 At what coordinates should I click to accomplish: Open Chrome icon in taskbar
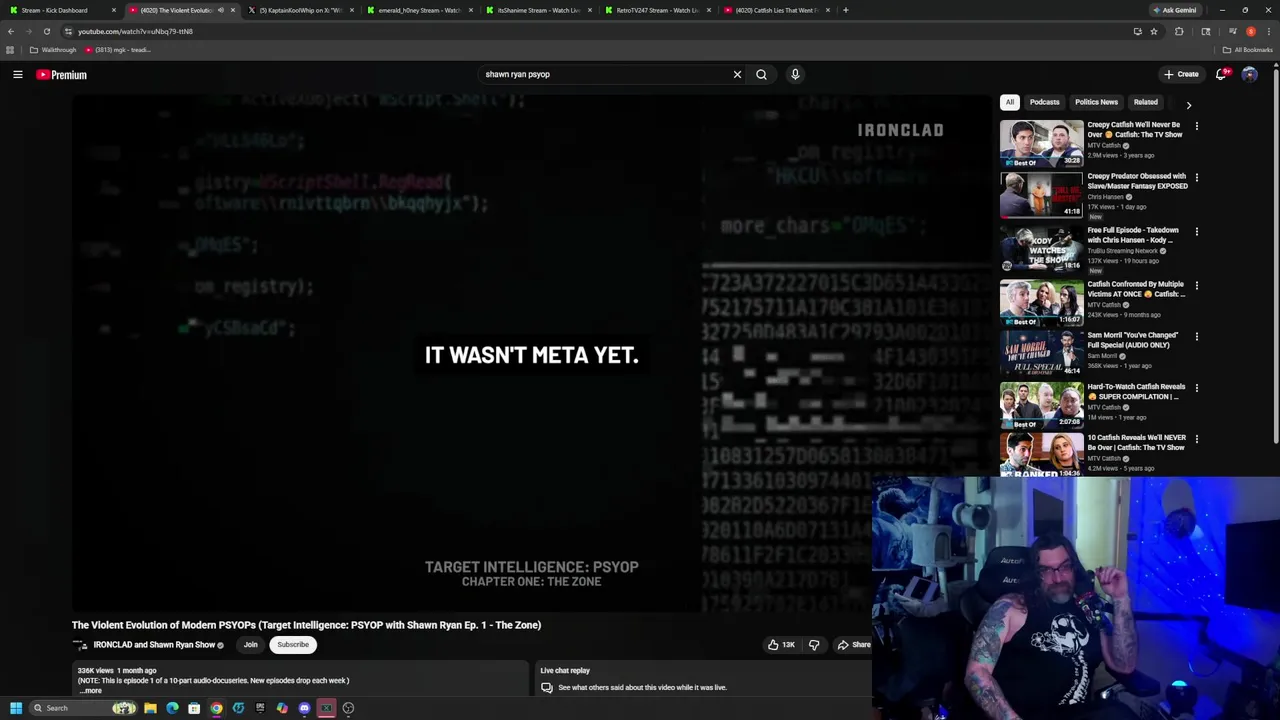(x=216, y=708)
